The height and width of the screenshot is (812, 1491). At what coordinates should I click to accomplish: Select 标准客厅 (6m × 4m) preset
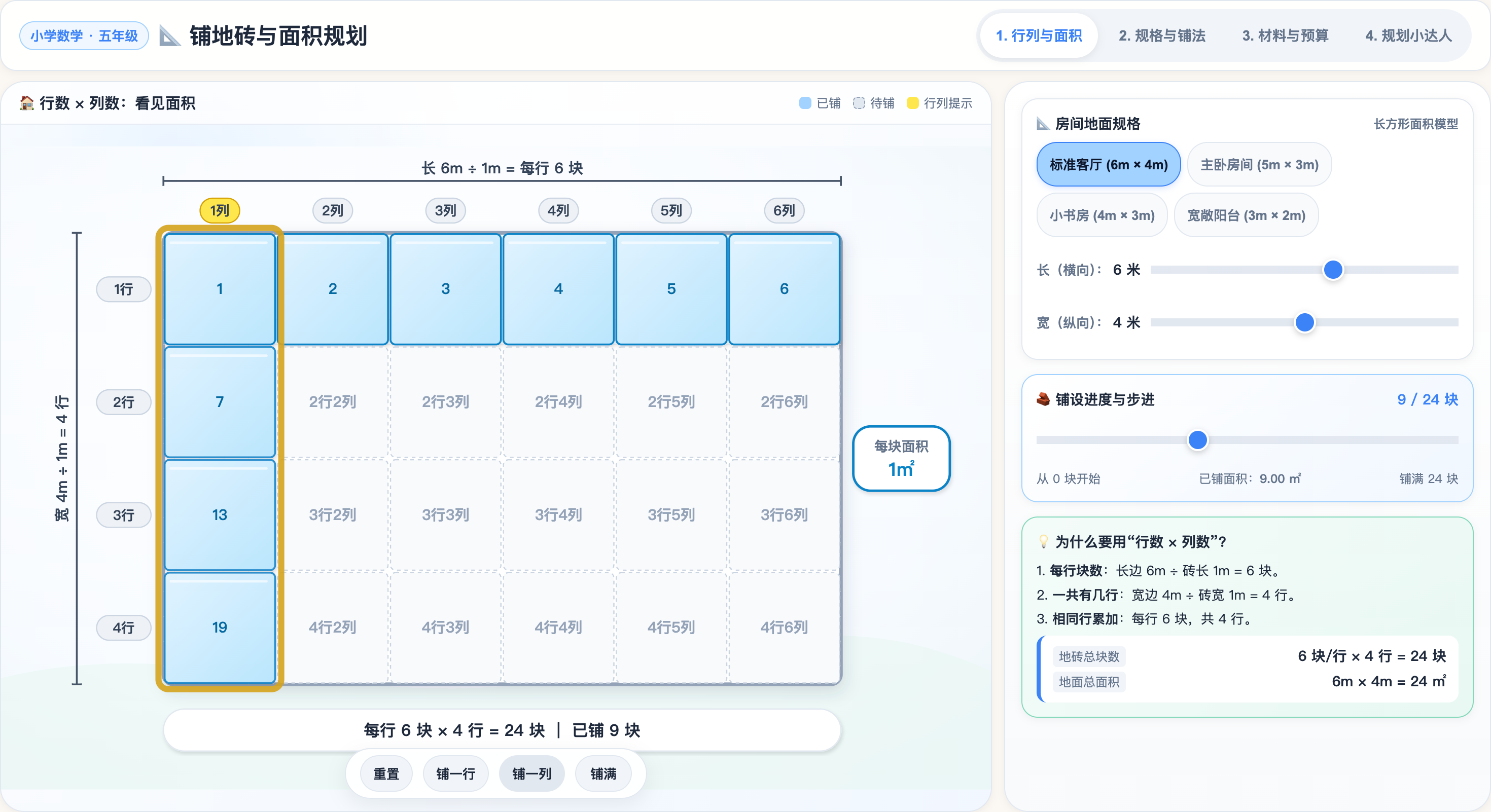[1109, 165]
